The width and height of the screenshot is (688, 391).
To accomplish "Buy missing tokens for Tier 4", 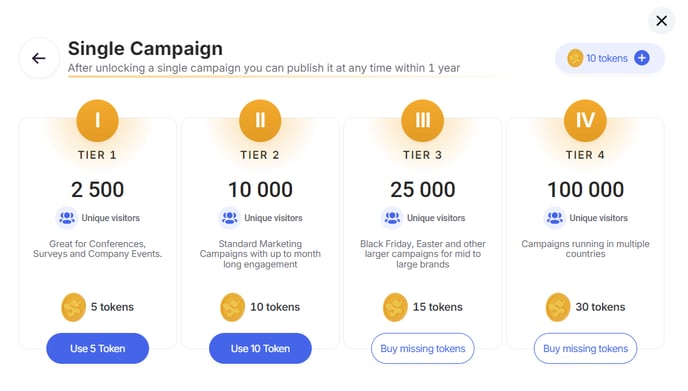I will pyautogui.click(x=585, y=348).
